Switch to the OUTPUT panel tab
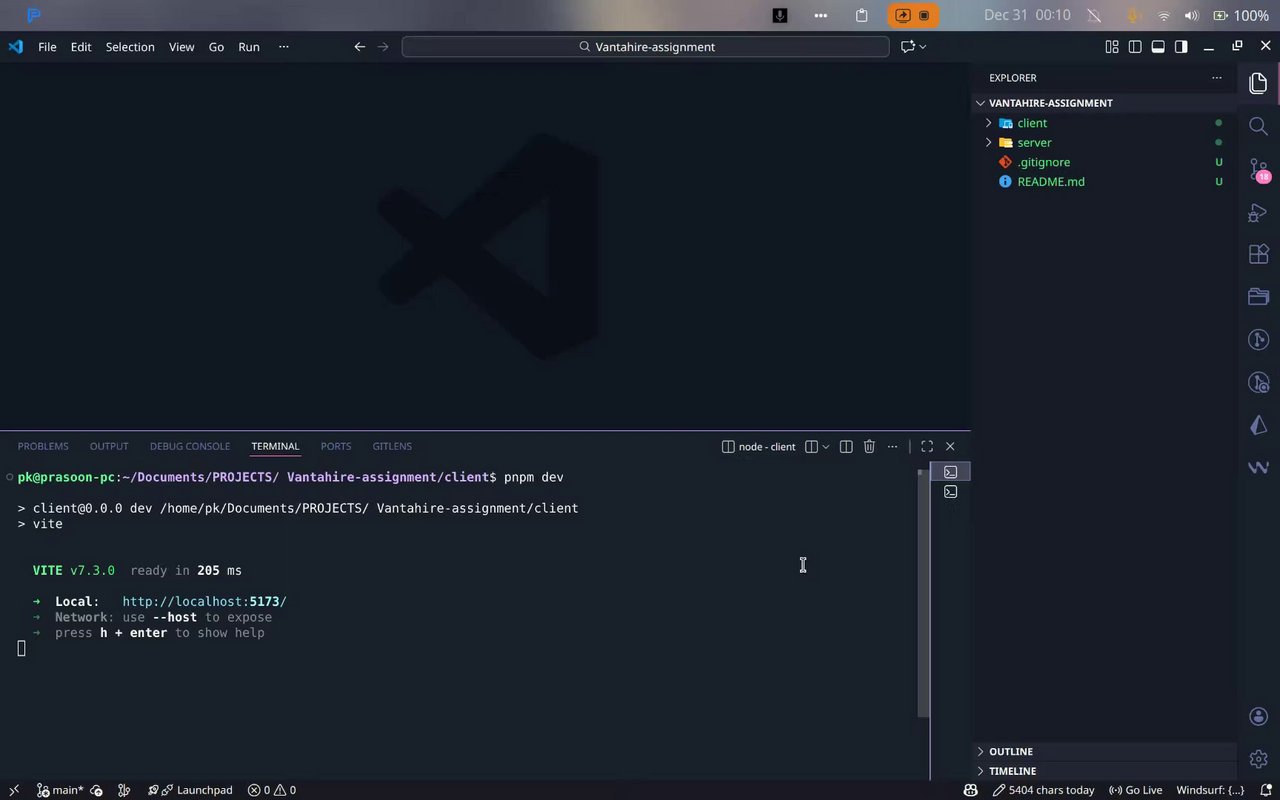1280x800 pixels. [109, 446]
